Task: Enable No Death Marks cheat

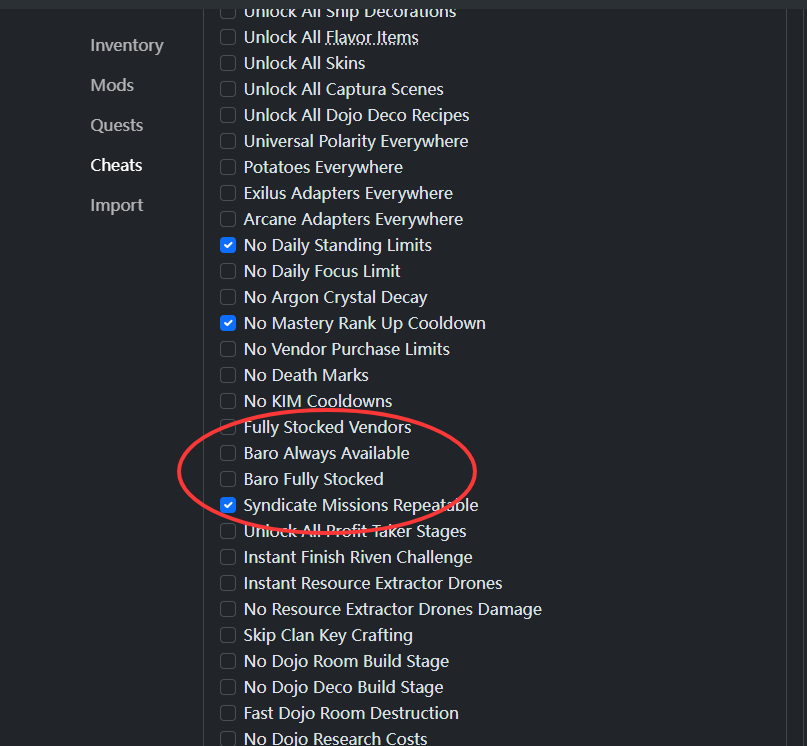Action: (x=228, y=375)
